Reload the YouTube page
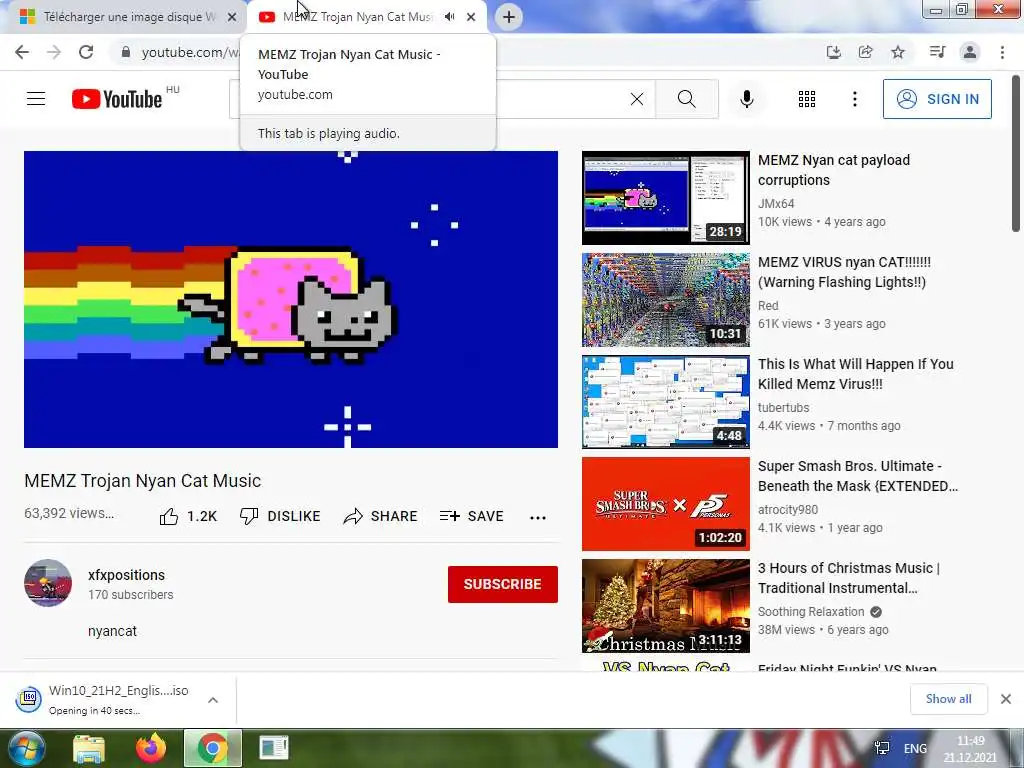 click(86, 52)
